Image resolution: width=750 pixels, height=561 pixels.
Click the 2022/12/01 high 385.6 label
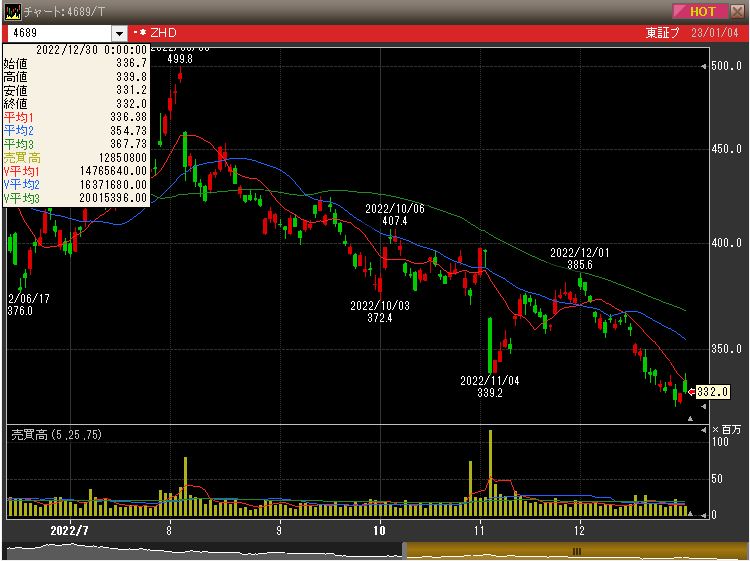579,259
